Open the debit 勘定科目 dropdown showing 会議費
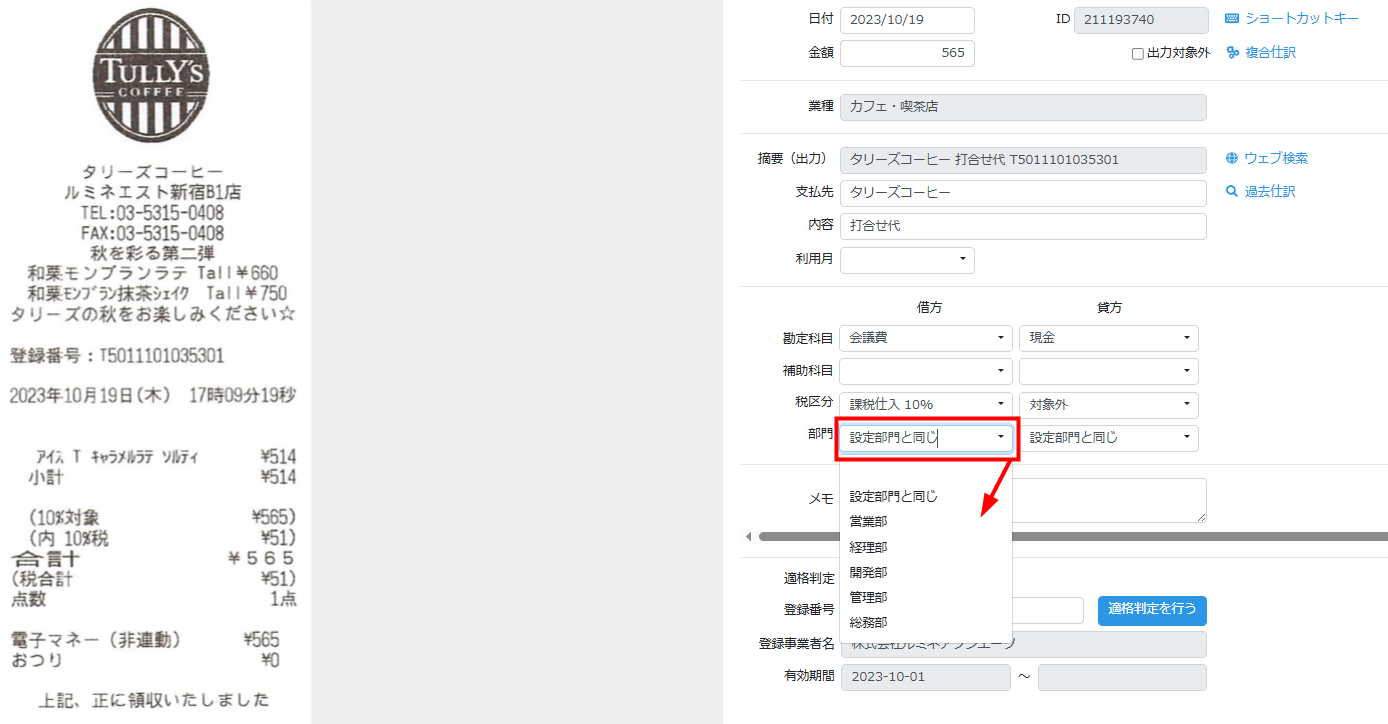1388x724 pixels. pos(926,338)
